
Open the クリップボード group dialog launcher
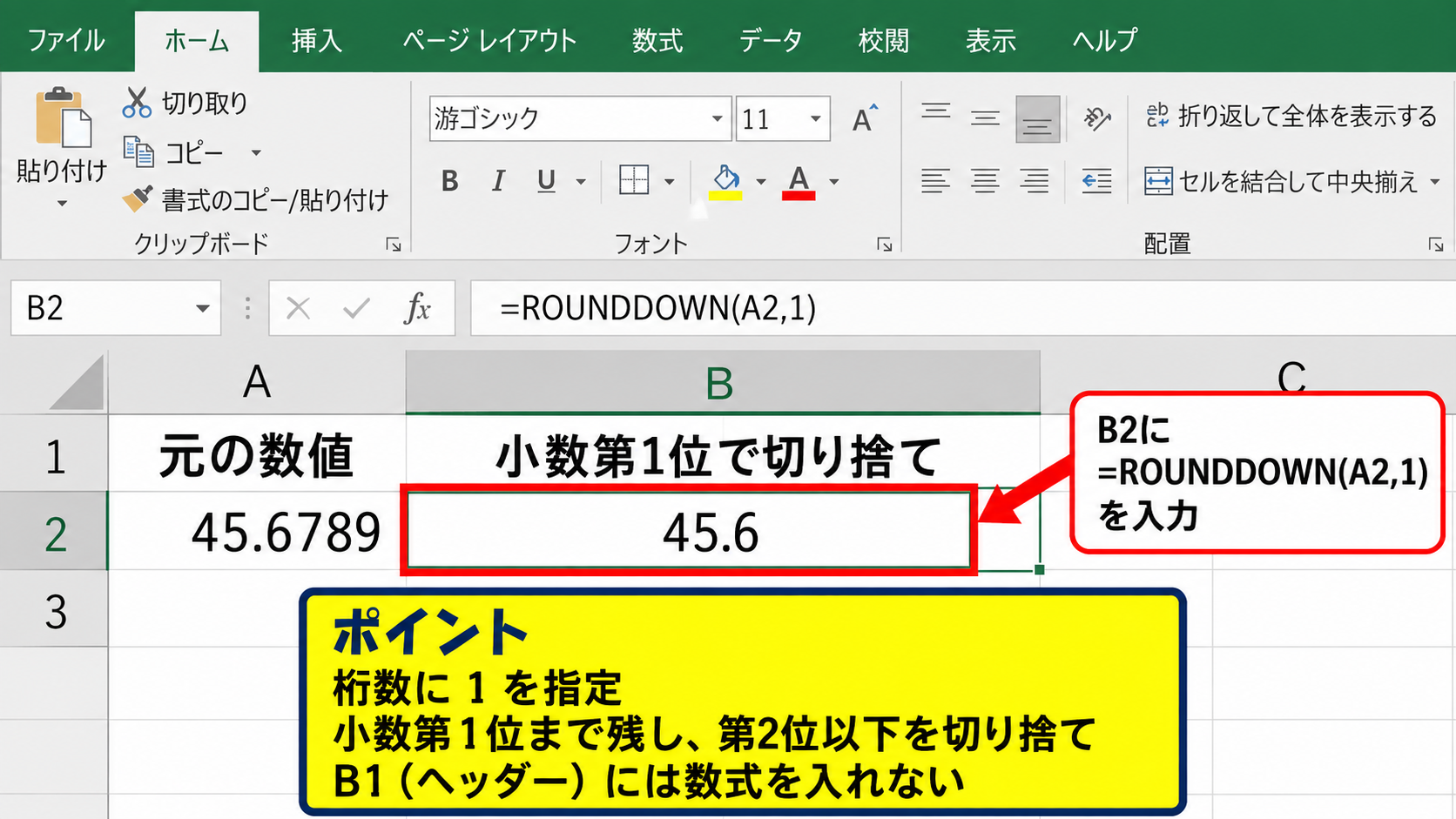click(394, 245)
